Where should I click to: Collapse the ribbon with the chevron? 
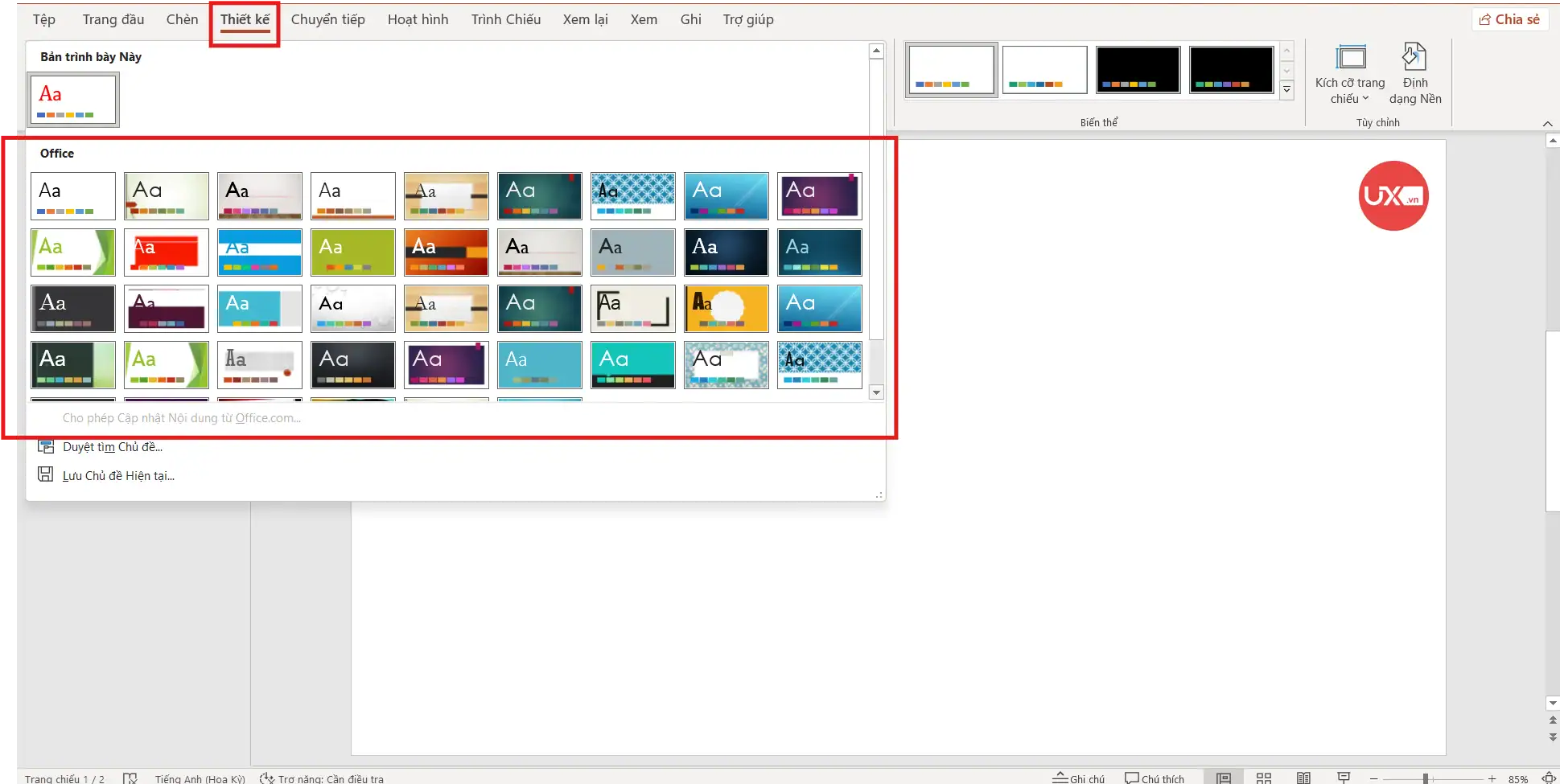[x=1549, y=123]
